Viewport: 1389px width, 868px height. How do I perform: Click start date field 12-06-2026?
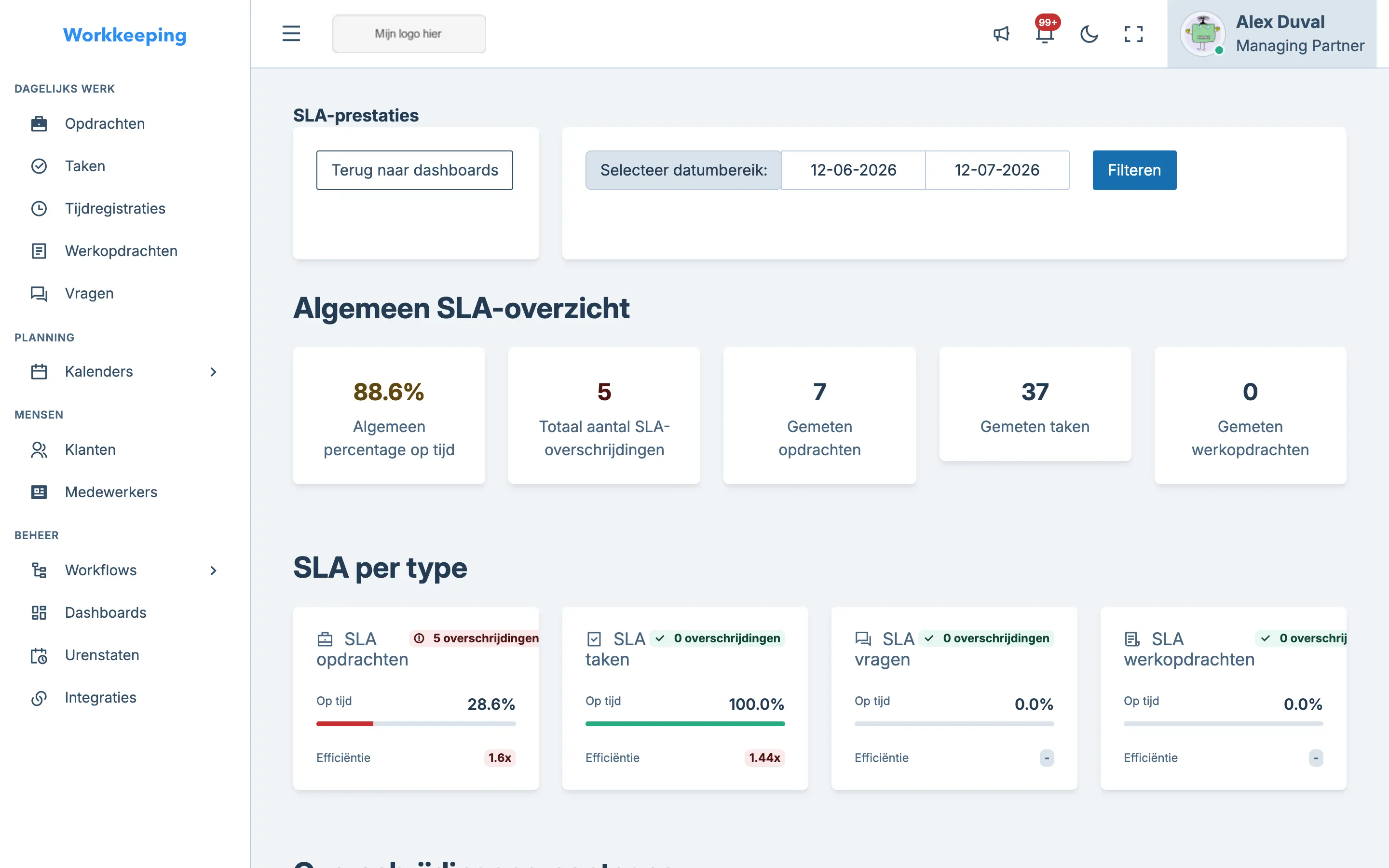(x=853, y=170)
